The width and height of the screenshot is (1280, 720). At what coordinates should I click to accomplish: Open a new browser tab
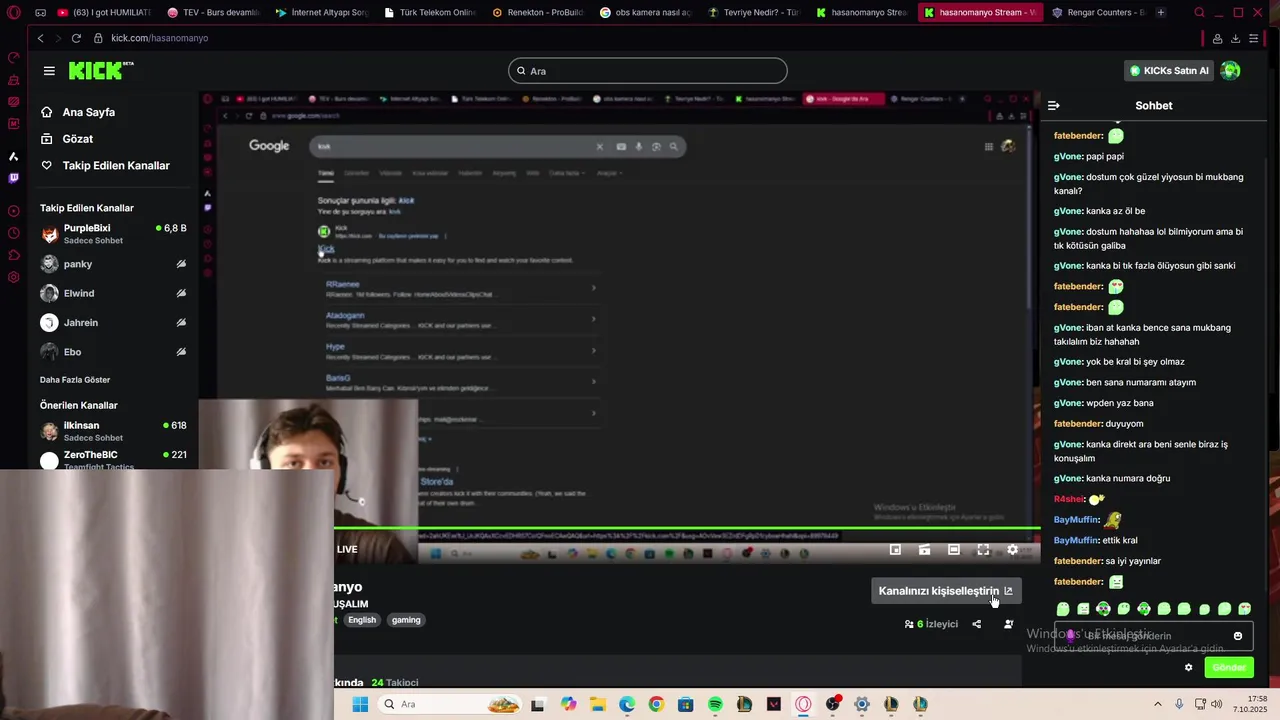[x=1160, y=13]
